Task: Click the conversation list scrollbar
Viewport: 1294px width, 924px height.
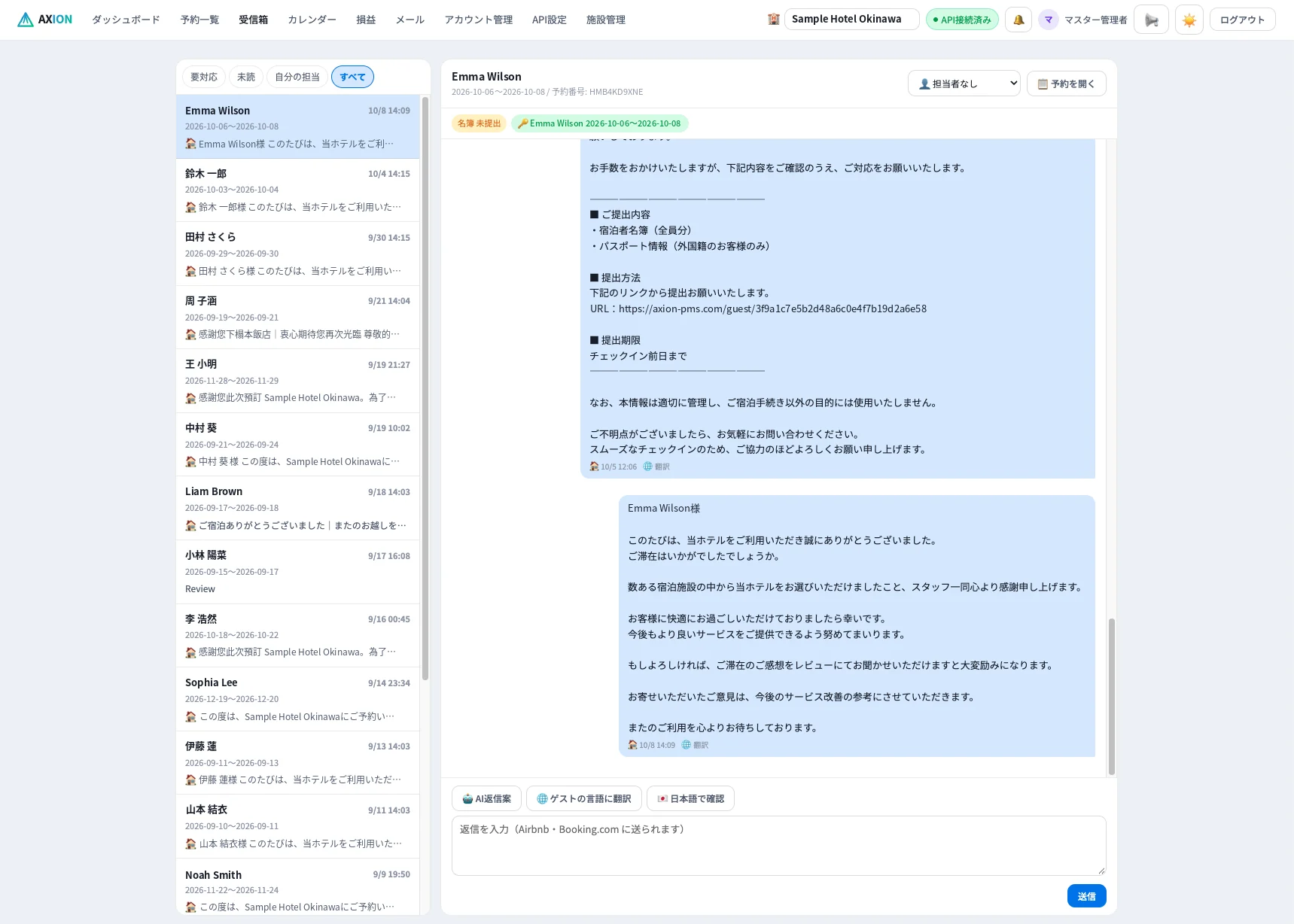Action: [x=425, y=388]
